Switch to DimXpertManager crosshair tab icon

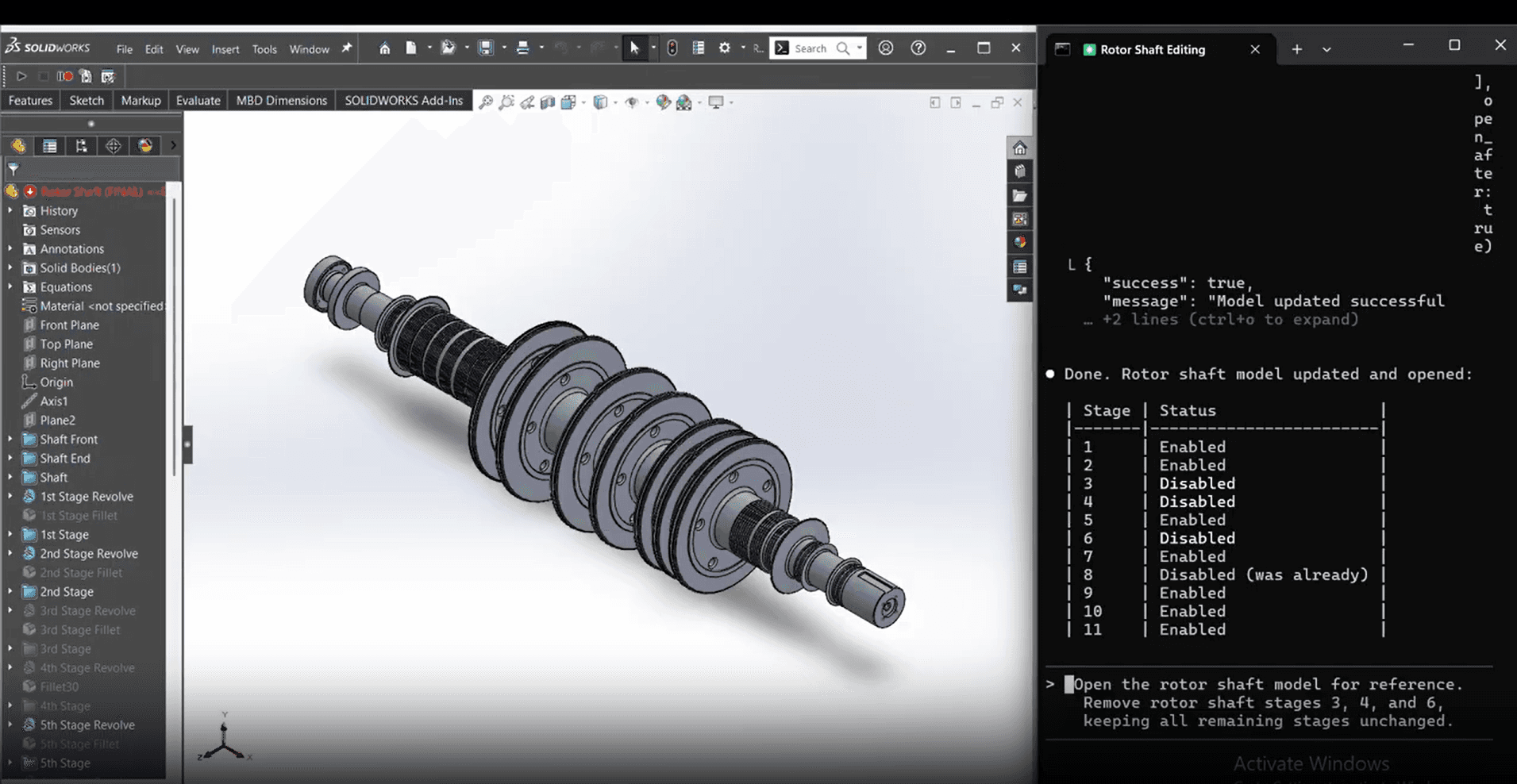(114, 146)
